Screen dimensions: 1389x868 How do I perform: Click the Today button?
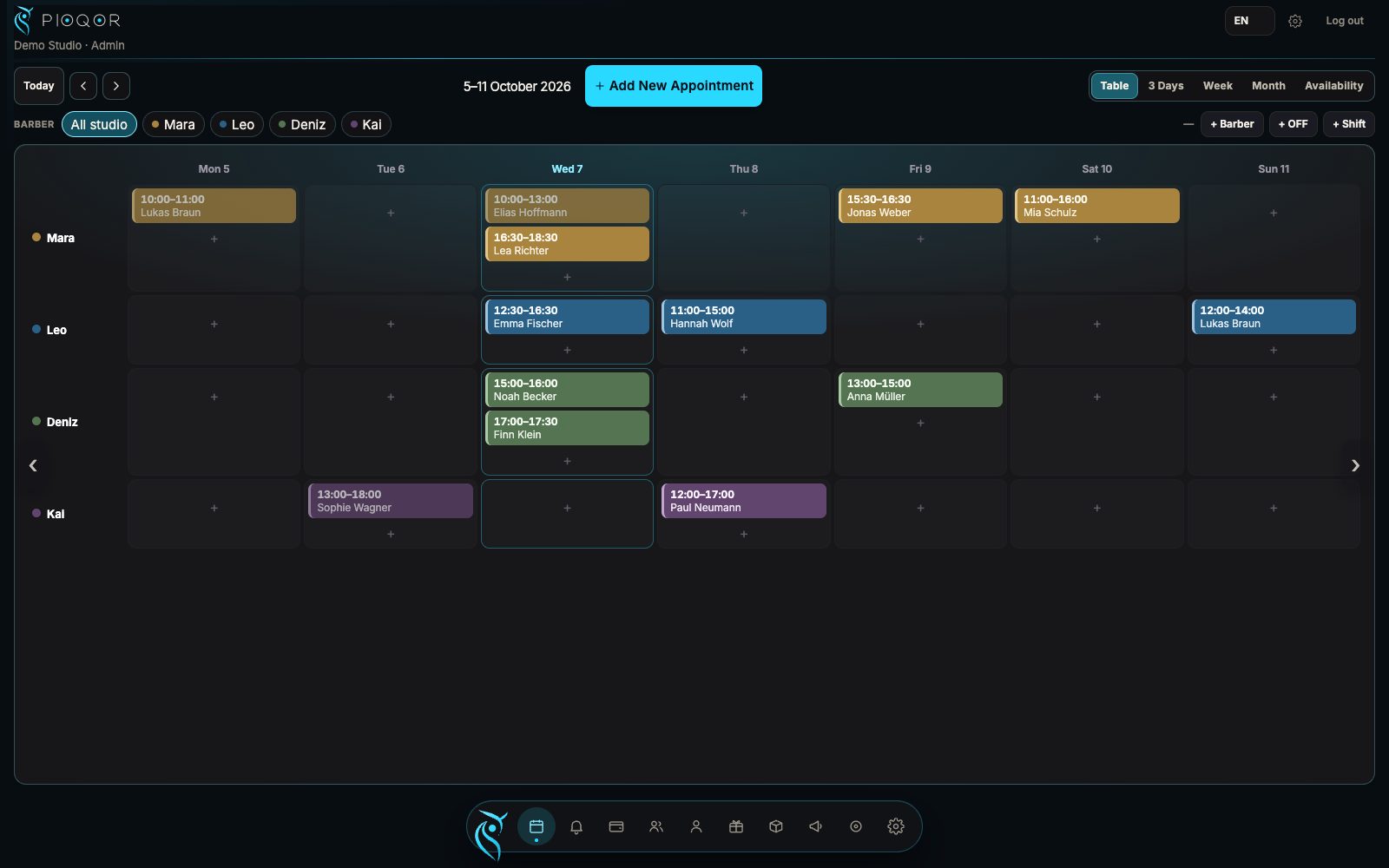(x=39, y=86)
